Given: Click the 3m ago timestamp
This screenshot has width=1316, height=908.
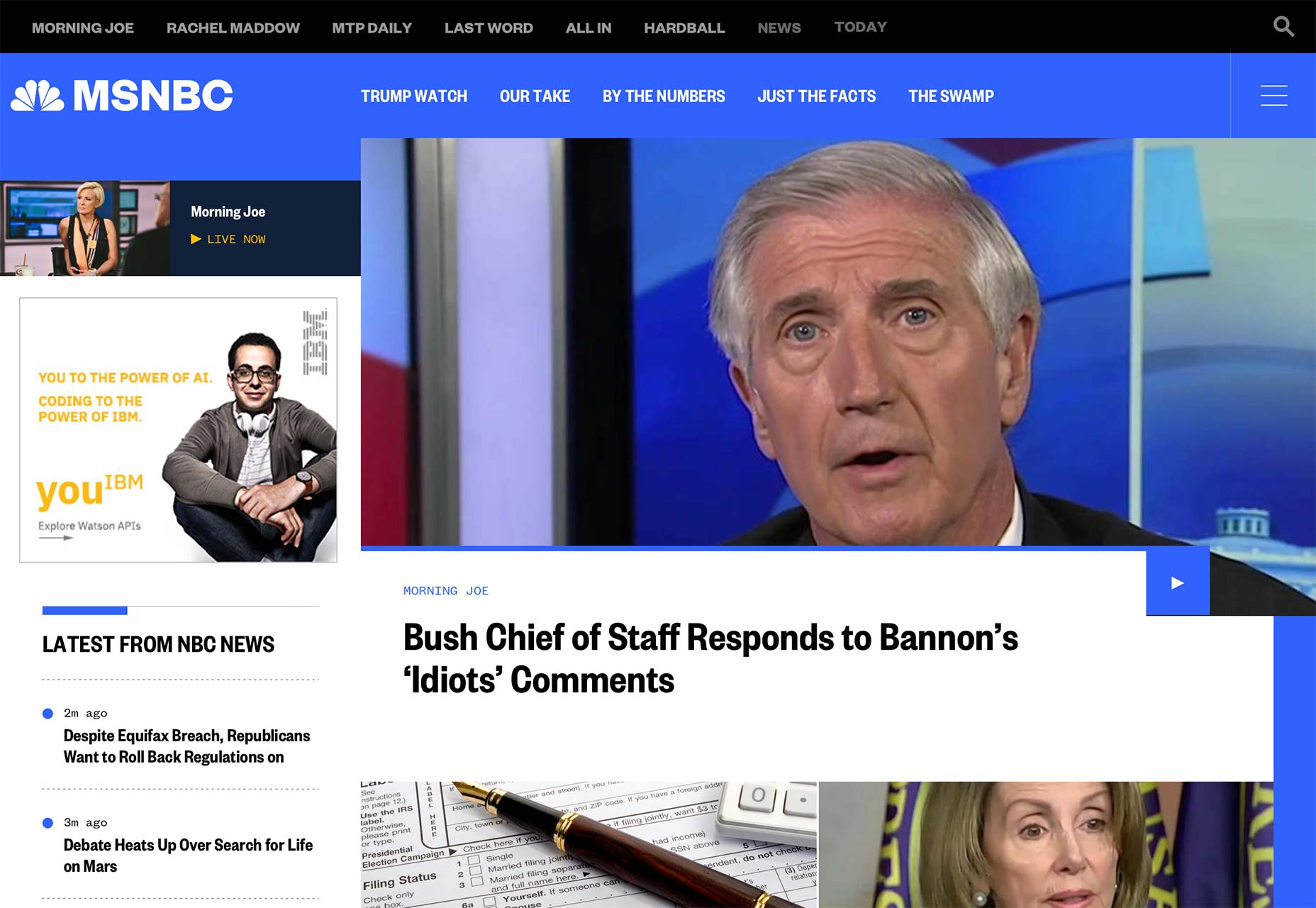Looking at the screenshot, I should pos(86,822).
